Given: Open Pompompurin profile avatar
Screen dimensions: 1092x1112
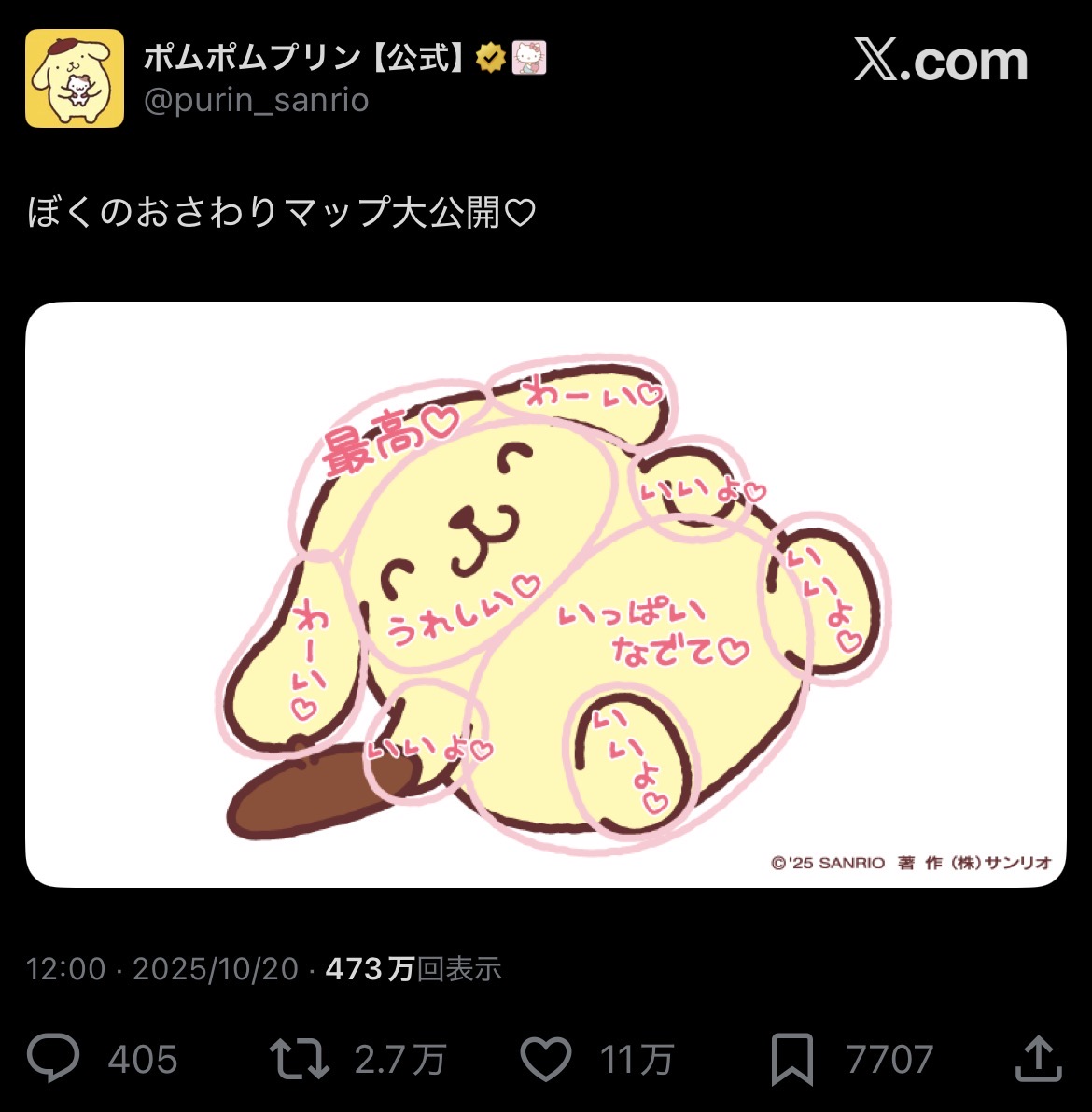Looking at the screenshot, I should 75,78.
